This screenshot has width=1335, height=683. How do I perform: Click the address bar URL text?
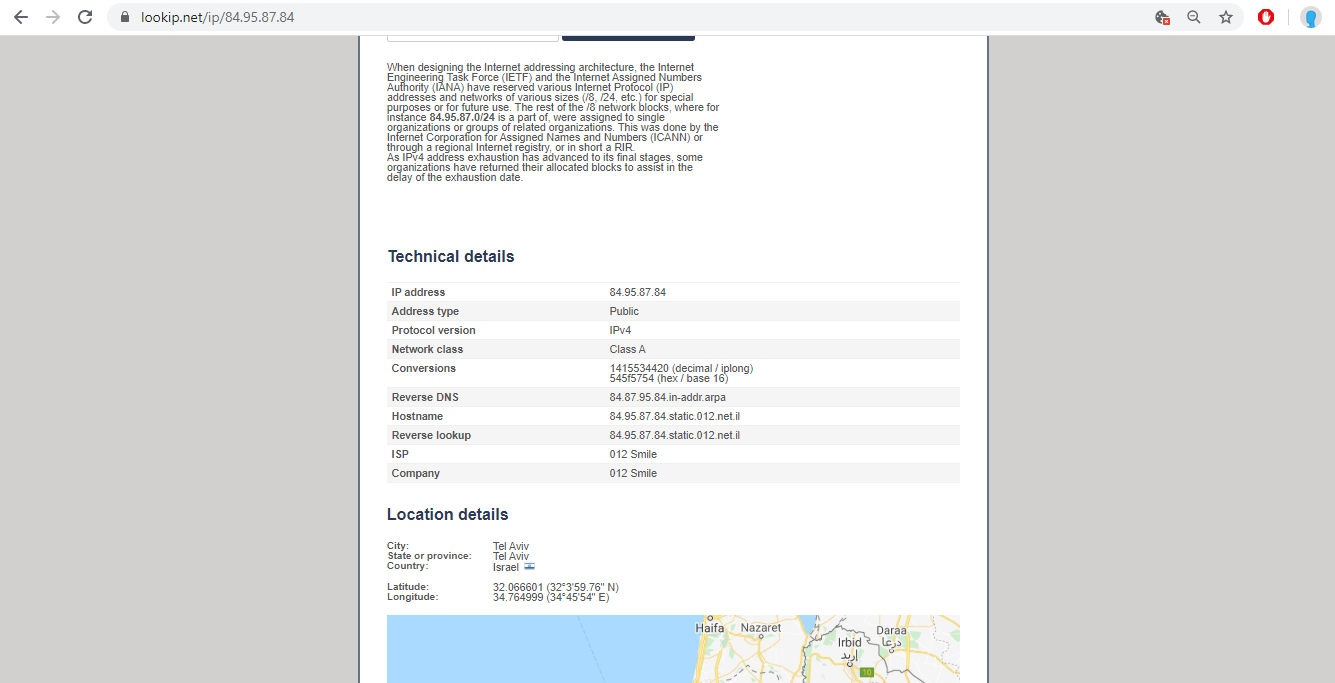218,17
